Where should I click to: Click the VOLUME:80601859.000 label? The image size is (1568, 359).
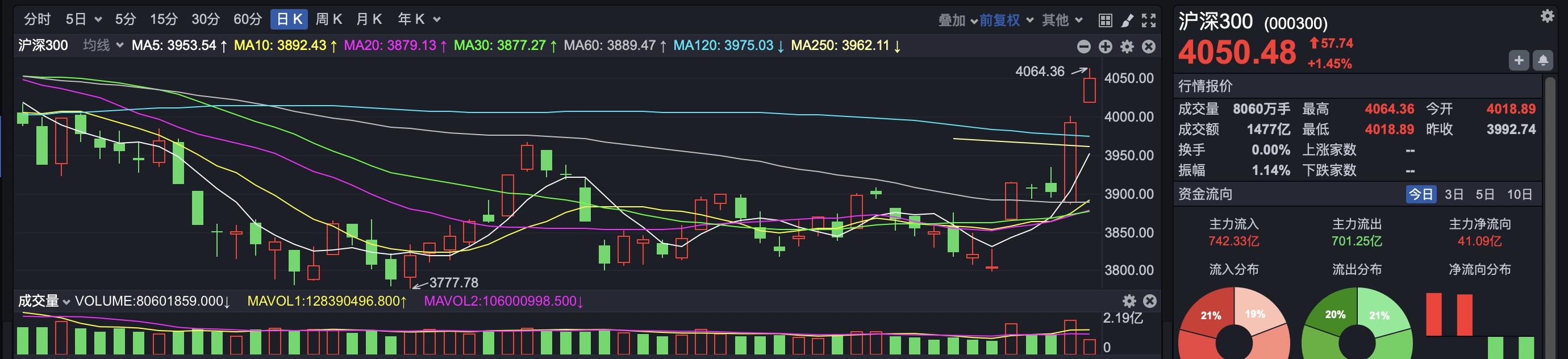pos(153,301)
